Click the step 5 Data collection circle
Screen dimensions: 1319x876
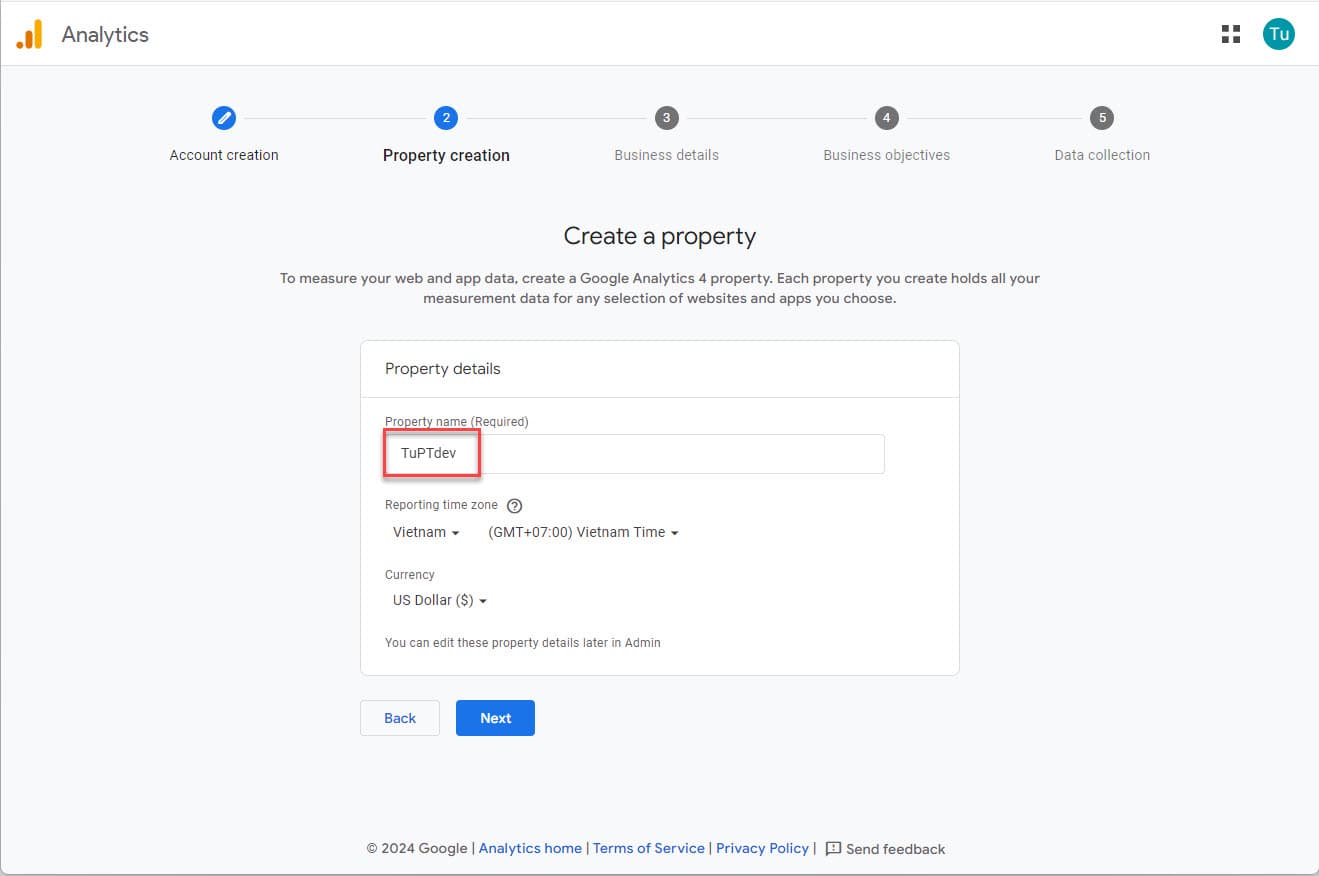click(x=1102, y=118)
